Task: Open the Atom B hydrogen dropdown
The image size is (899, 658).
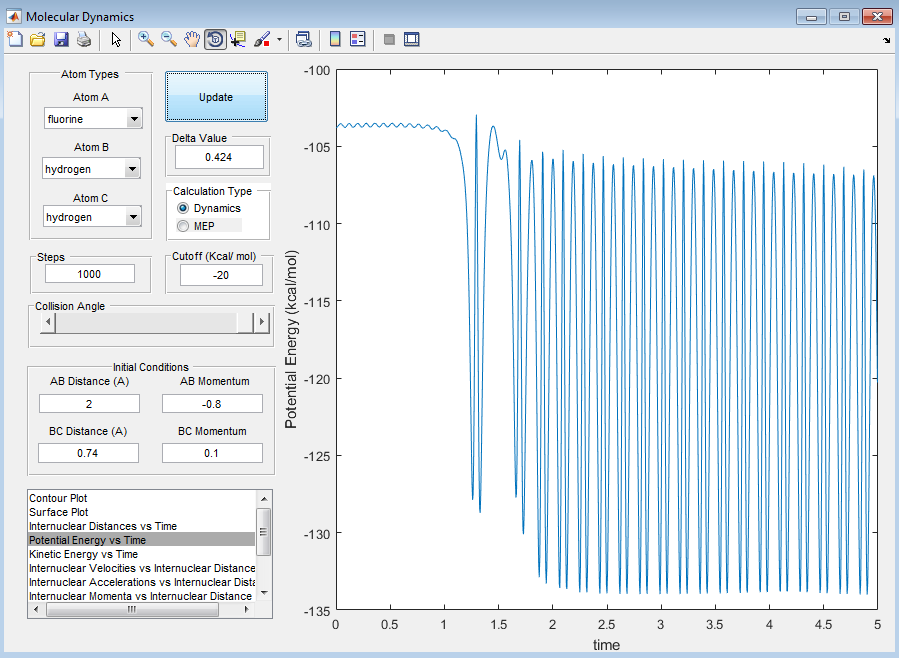Action: (x=132, y=170)
